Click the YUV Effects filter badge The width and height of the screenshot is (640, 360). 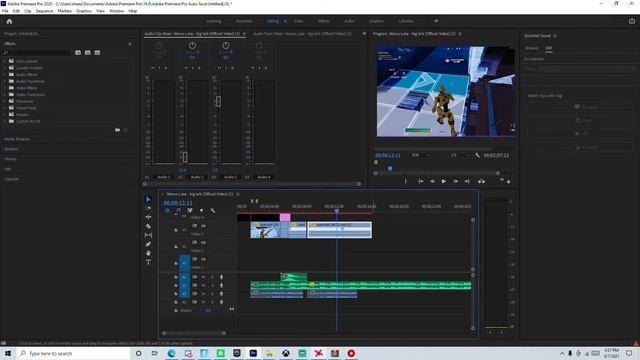[x=98, y=53]
